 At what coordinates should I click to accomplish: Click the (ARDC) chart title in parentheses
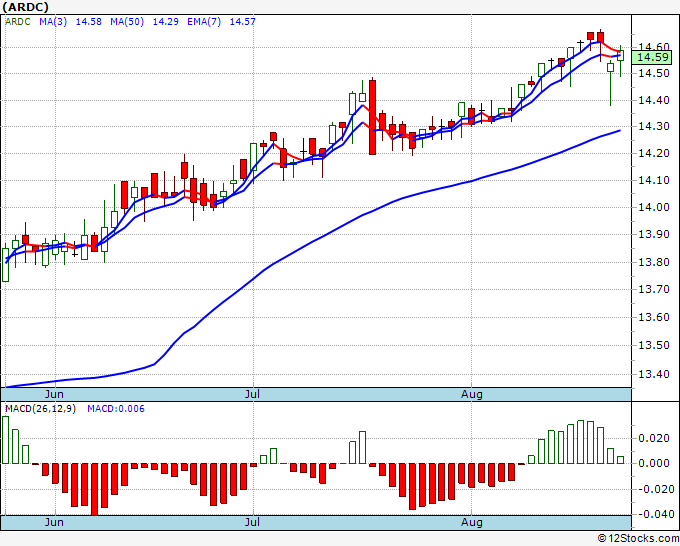click(25, 7)
